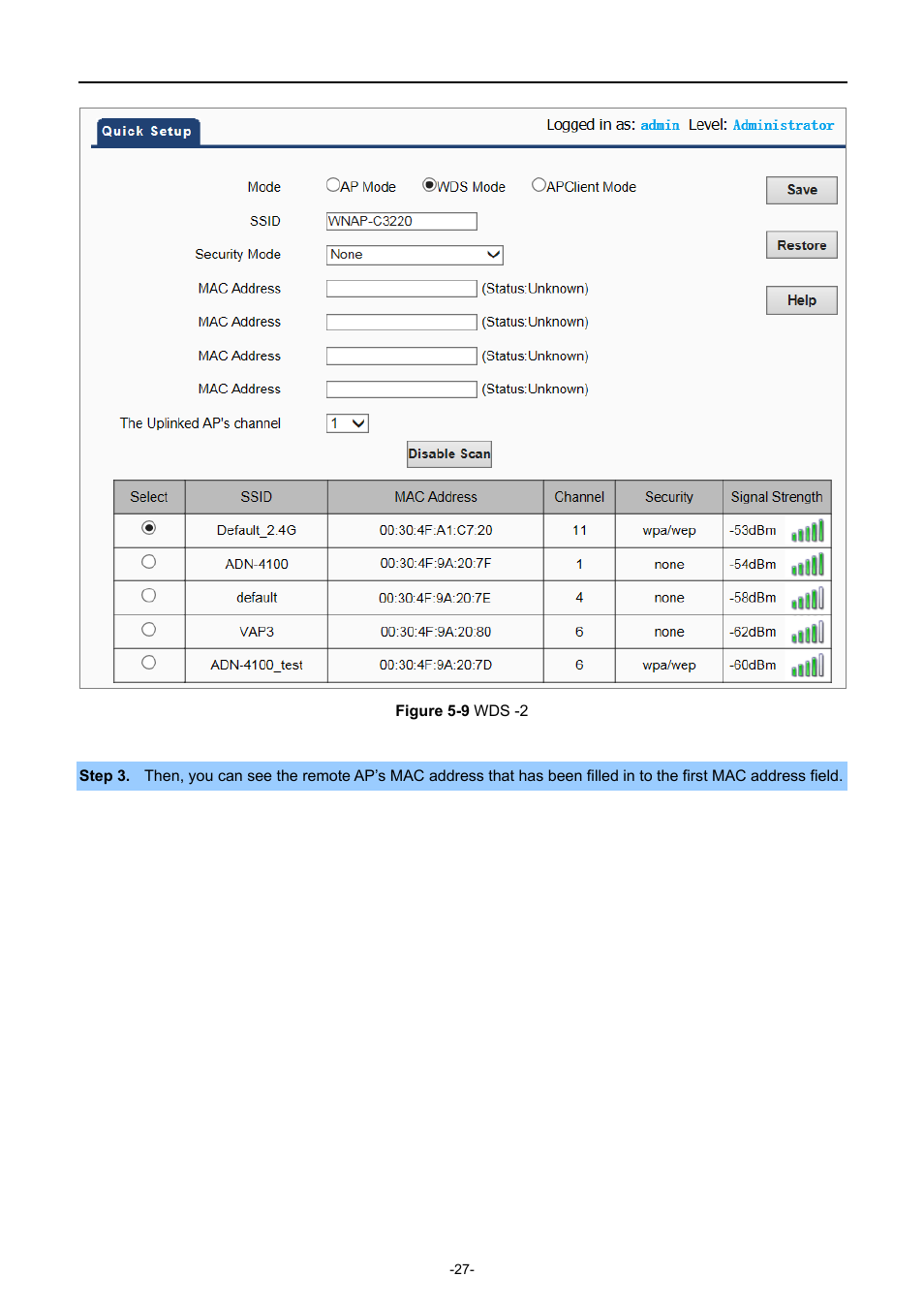Click signal strength bars for default row

(808, 598)
